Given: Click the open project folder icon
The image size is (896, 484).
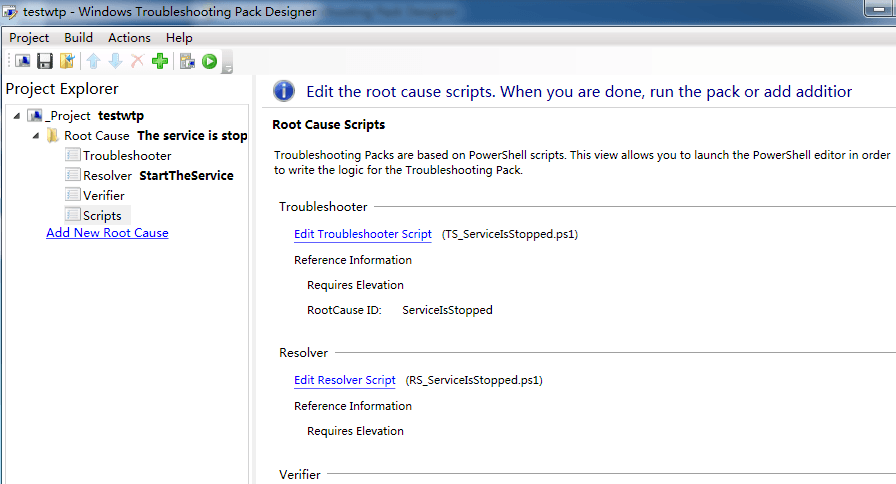Looking at the screenshot, I should click(x=67, y=61).
